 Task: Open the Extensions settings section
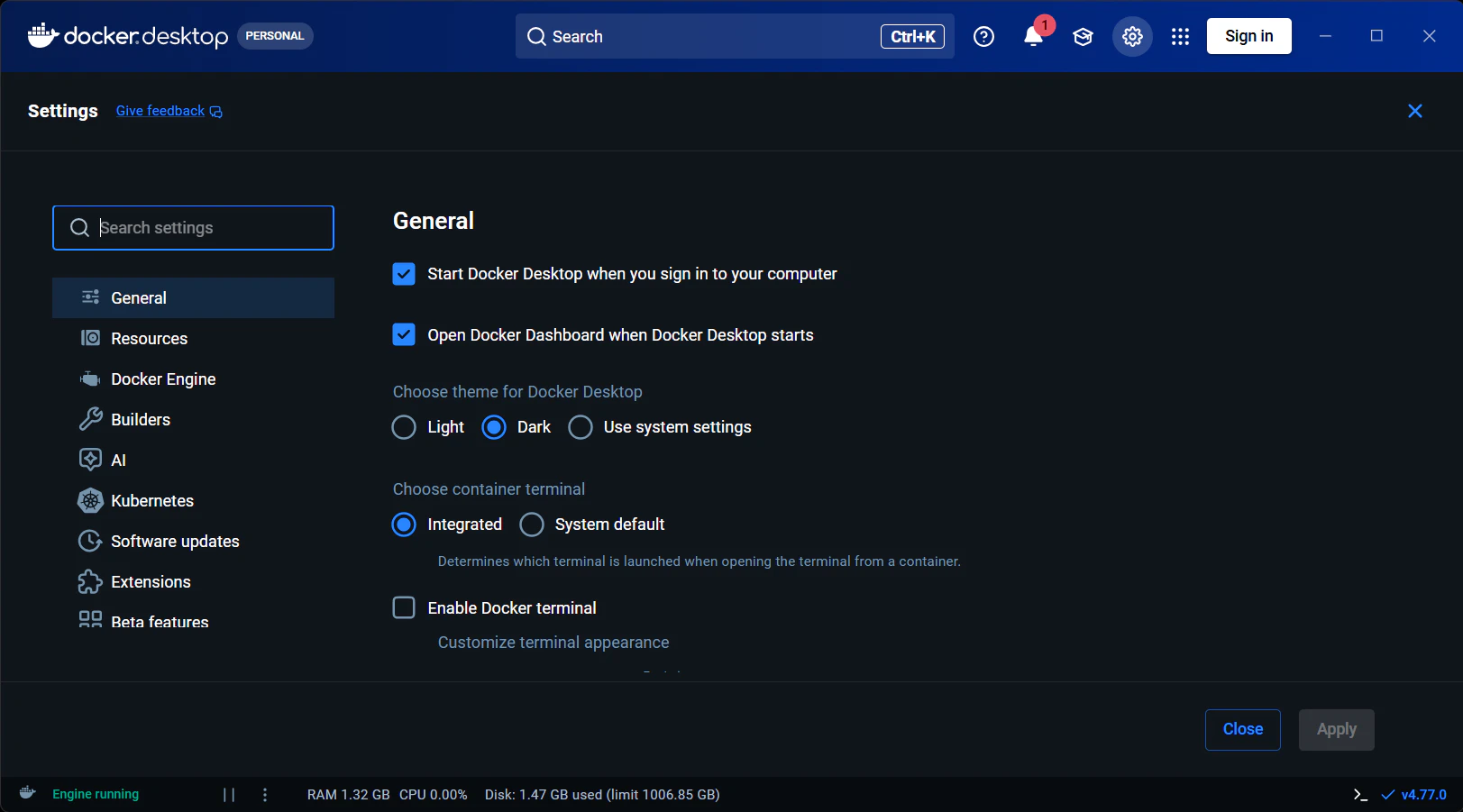[193, 581]
